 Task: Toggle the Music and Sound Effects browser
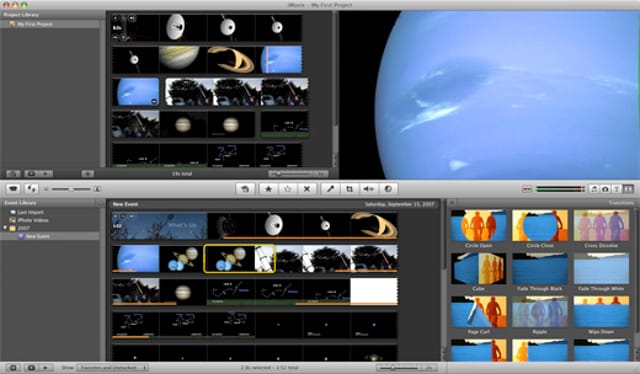coord(594,189)
